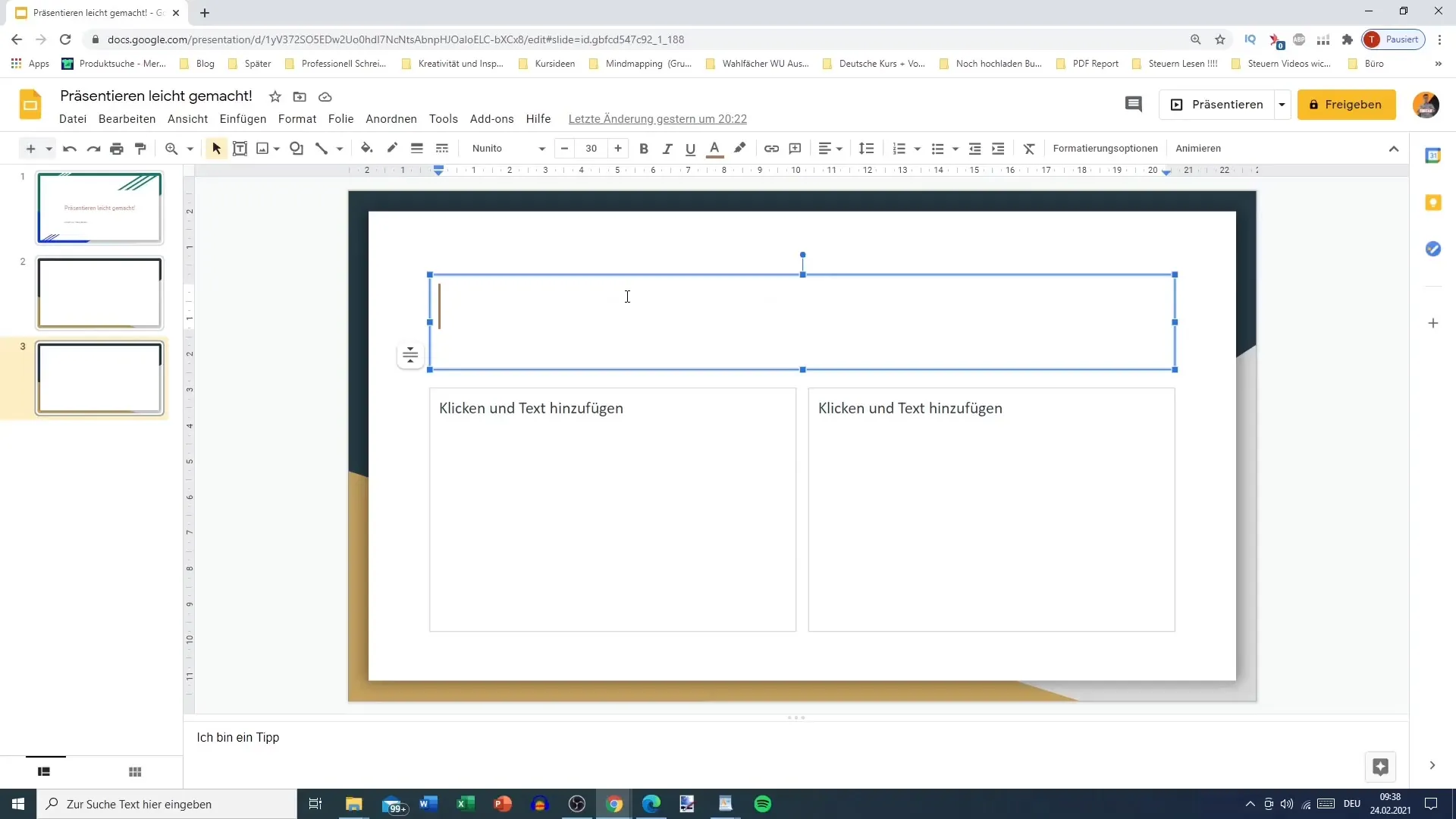This screenshot has width=1456, height=819.
Task: Expand bulleted list style dropdown
Action: coord(955,149)
